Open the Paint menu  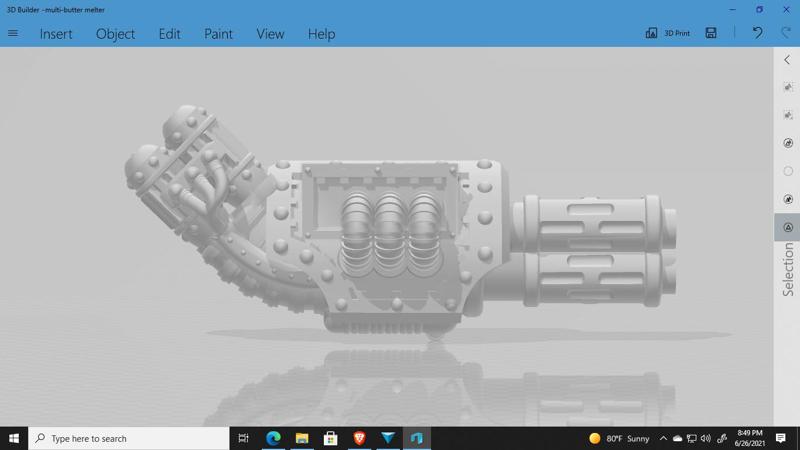(218, 34)
